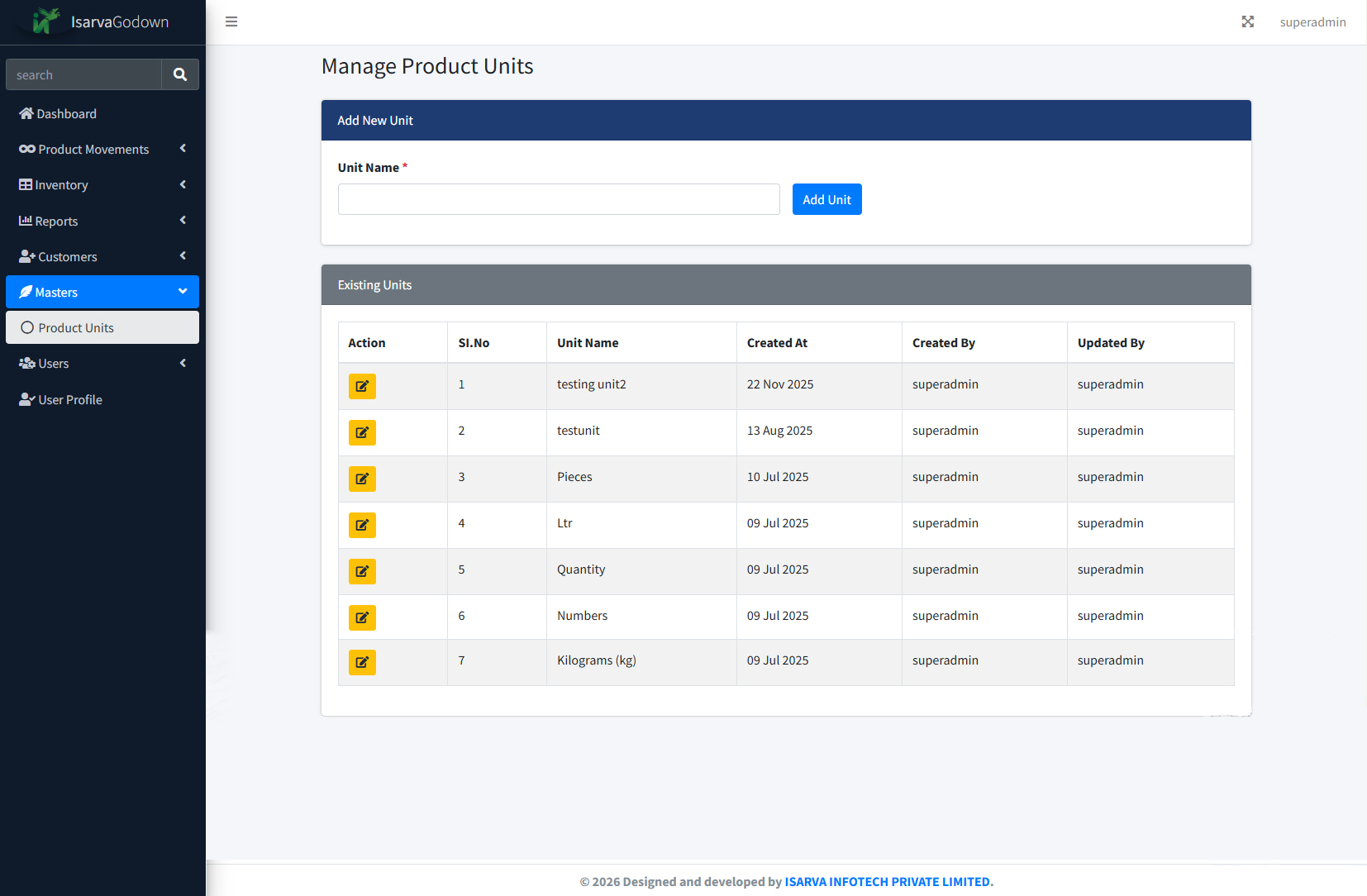Click the Users group icon

pos(27,363)
